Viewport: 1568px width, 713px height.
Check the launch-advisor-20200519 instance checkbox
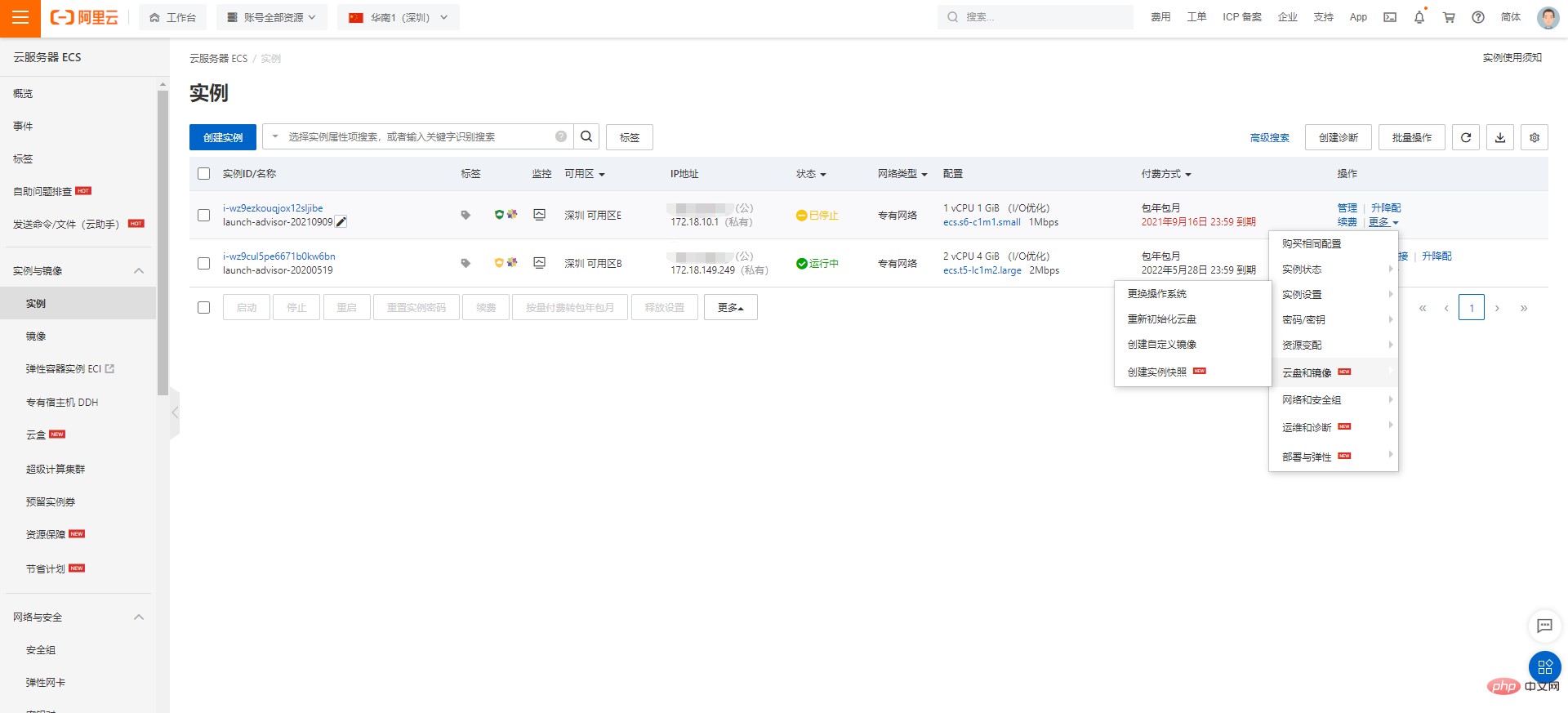[x=204, y=263]
